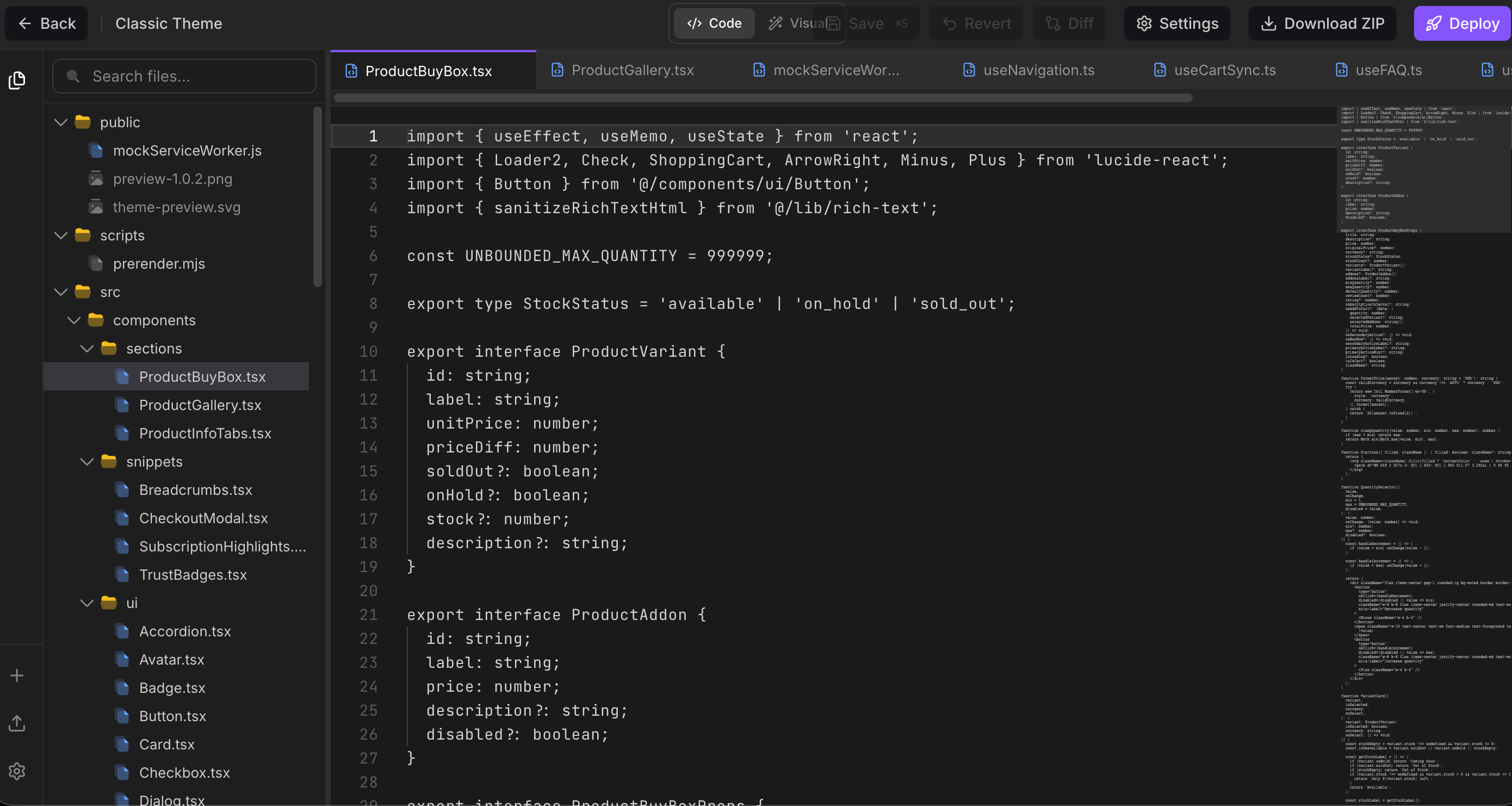Open the useCartSync.ts tab
This screenshot has width=1512, height=806.
pos(1224,71)
